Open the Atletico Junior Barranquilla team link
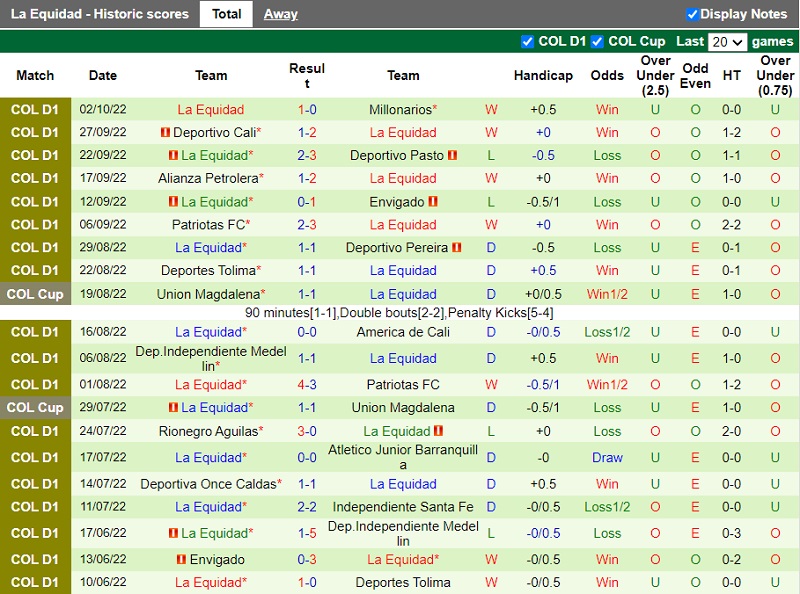Screen dimensions: 800x594 click(x=403, y=457)
